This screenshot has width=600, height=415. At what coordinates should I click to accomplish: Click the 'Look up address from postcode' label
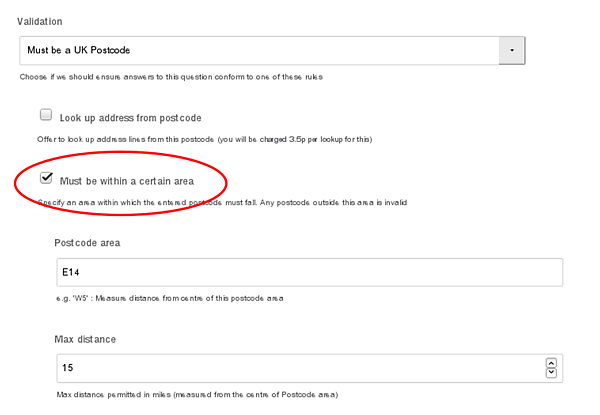[126, 116]
